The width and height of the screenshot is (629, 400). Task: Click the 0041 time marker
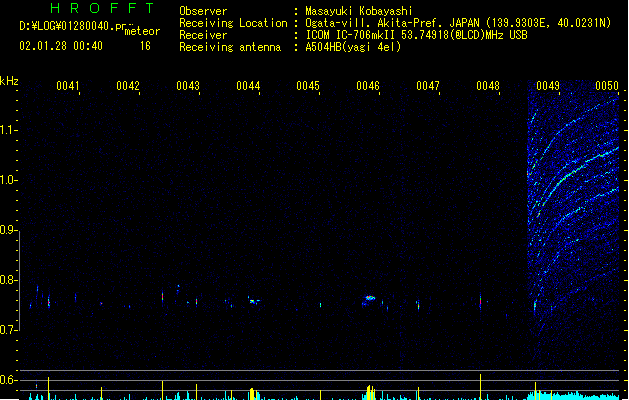tap(68, 86)
